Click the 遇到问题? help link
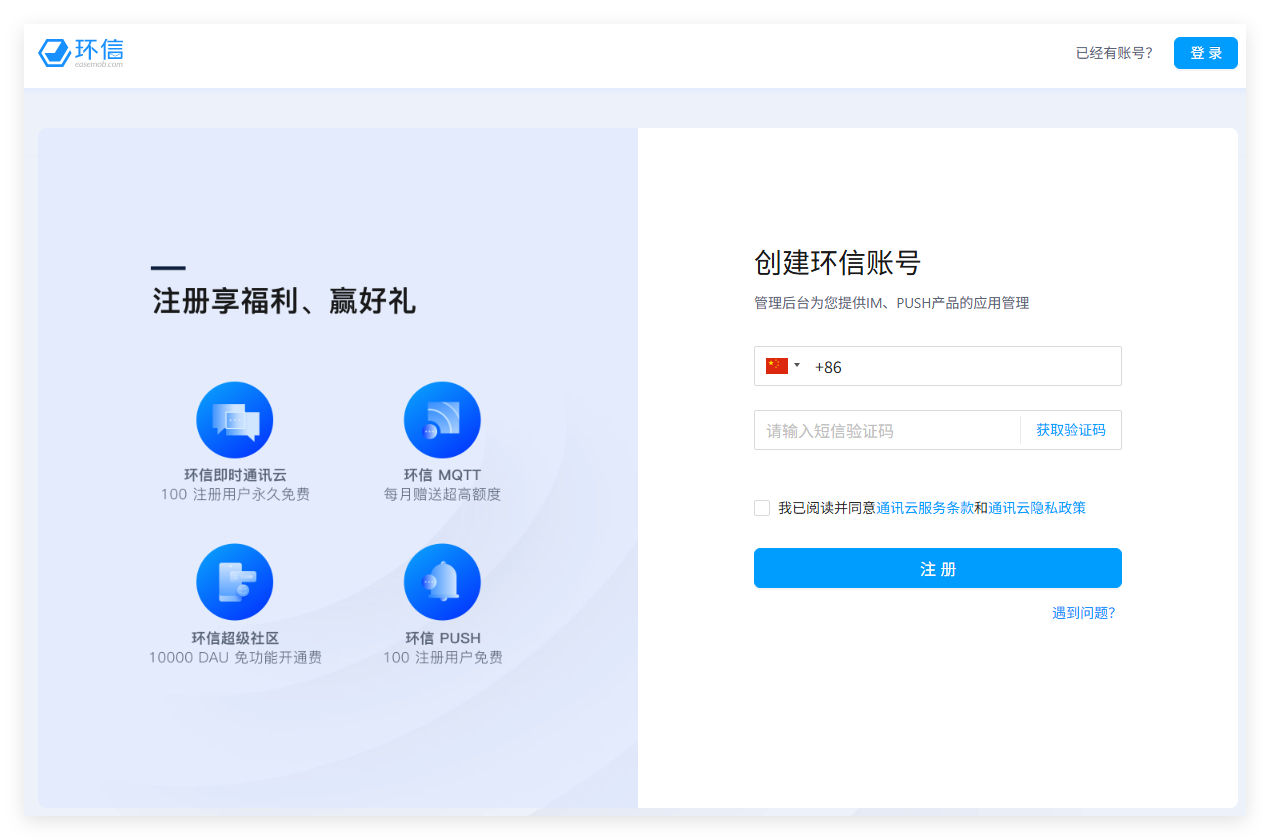The width and height of the screenshot is (1270, 840). point(1083,613)
